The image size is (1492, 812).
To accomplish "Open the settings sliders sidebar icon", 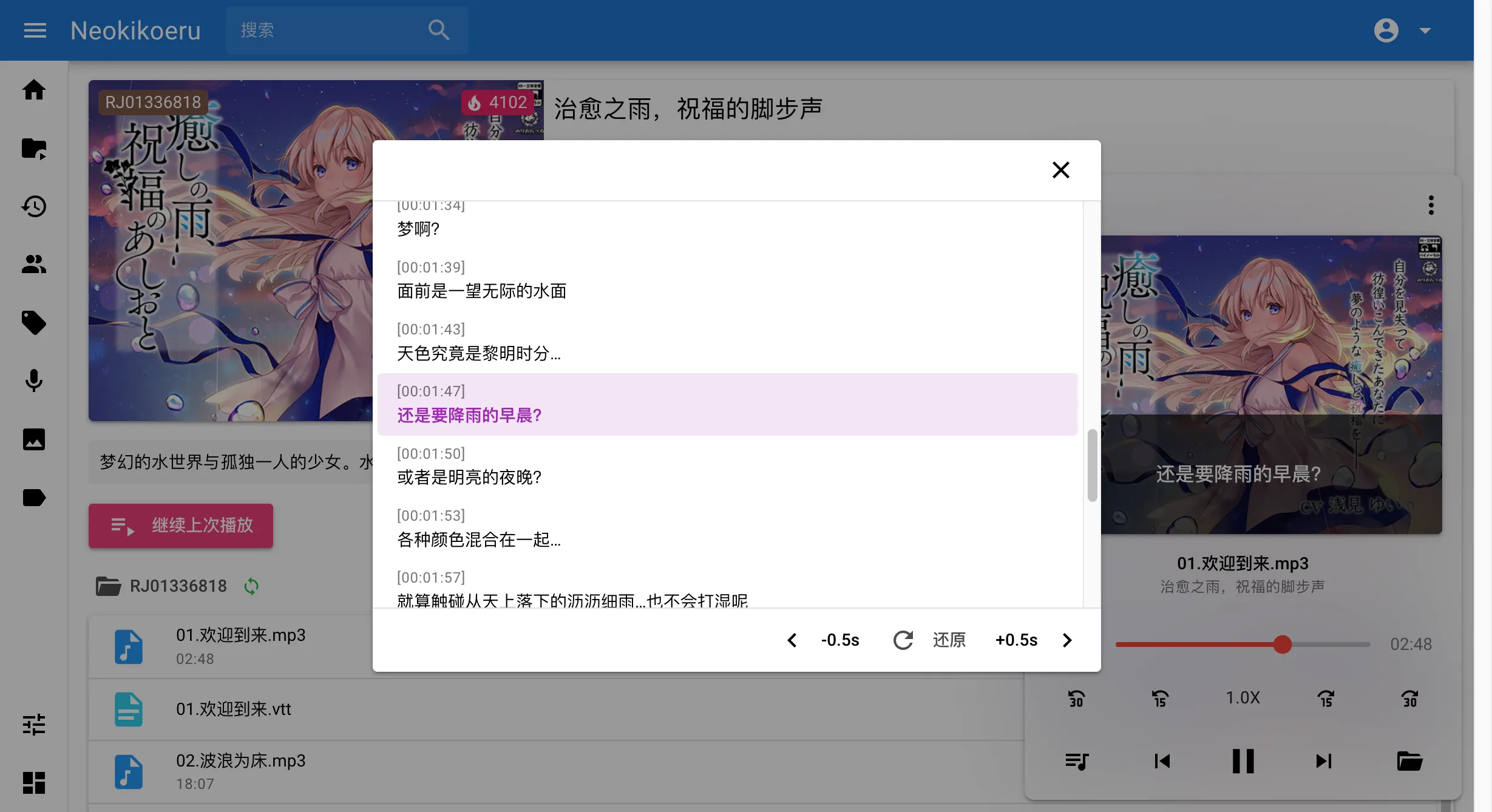I will [34, 724].
